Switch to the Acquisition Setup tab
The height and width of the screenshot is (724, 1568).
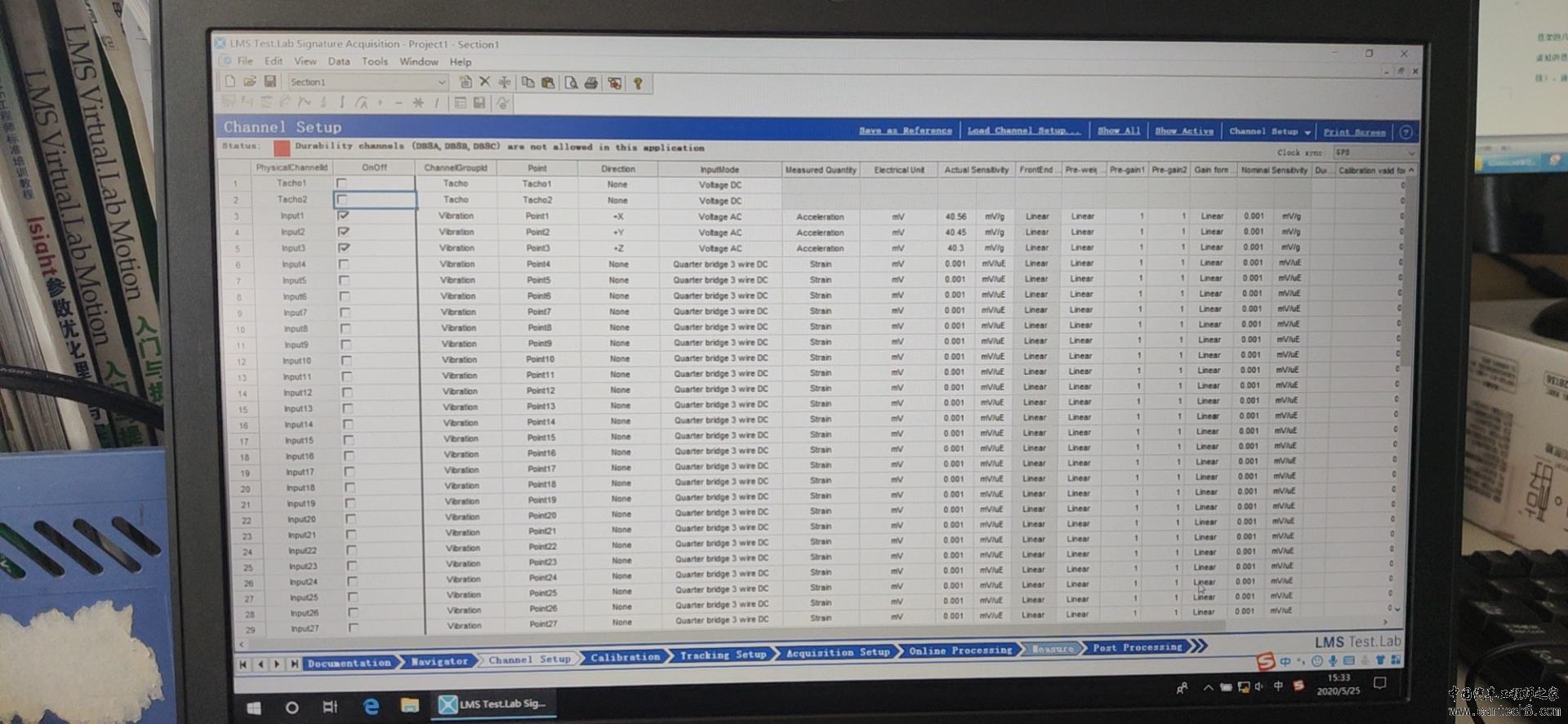(838, 653)
